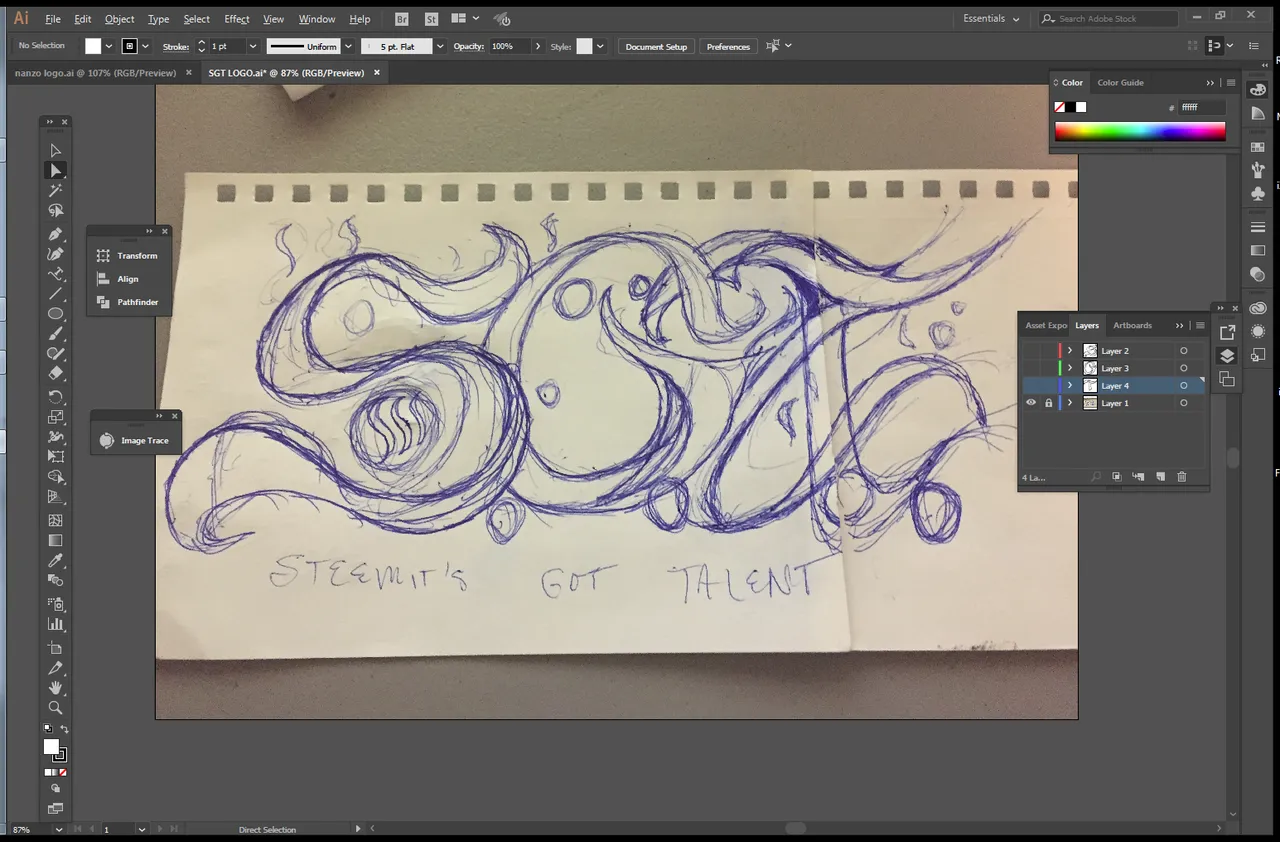The height and width of the screenshot is (842, 1280).
Task: Open the File menu
Action: click(x=53, y=19)
